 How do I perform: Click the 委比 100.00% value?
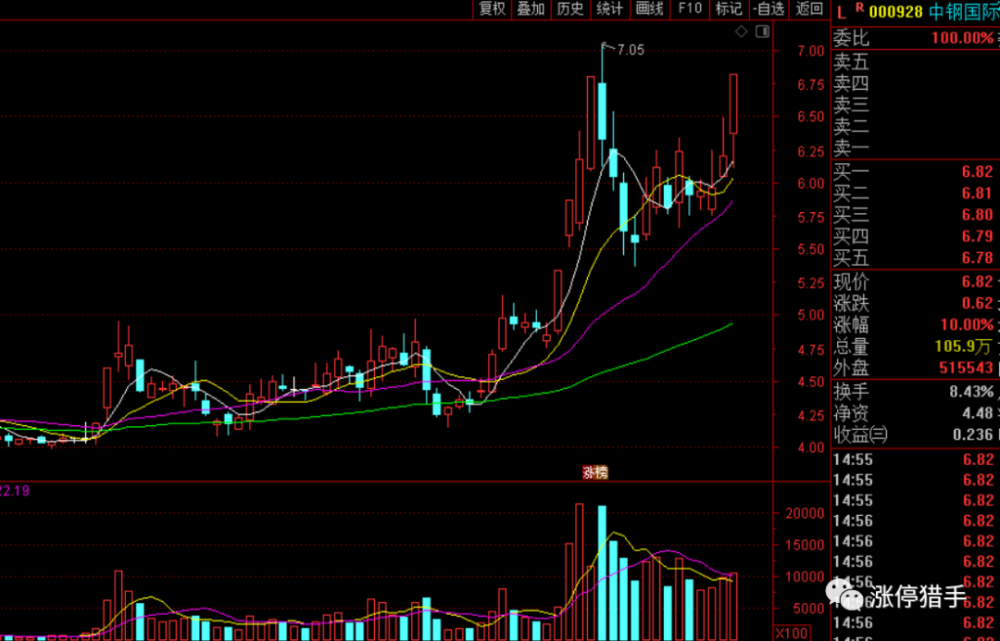point(962,38)
